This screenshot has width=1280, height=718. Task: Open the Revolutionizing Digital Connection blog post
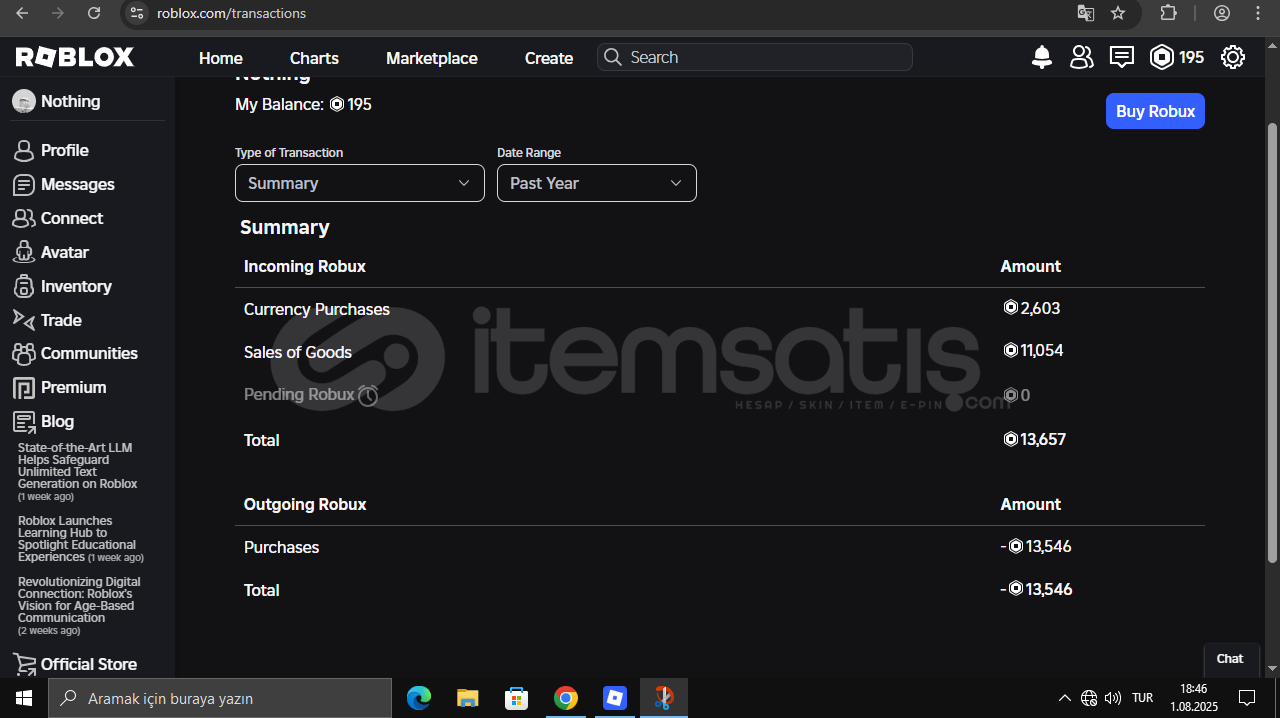pyautogui.click(x=79, y=606)
